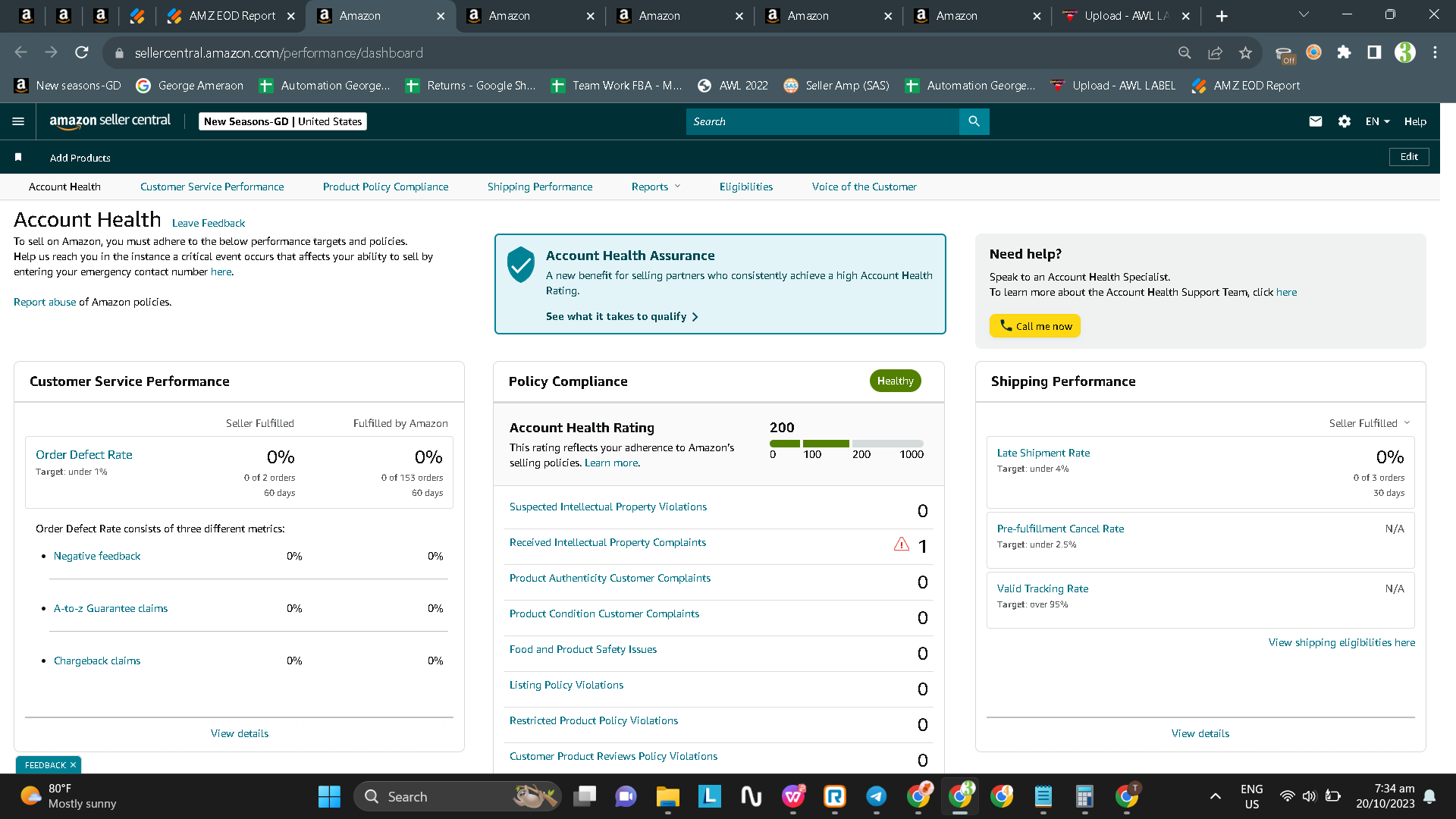
Task: Open the messages envelope icon
Action: [1316, 121]
